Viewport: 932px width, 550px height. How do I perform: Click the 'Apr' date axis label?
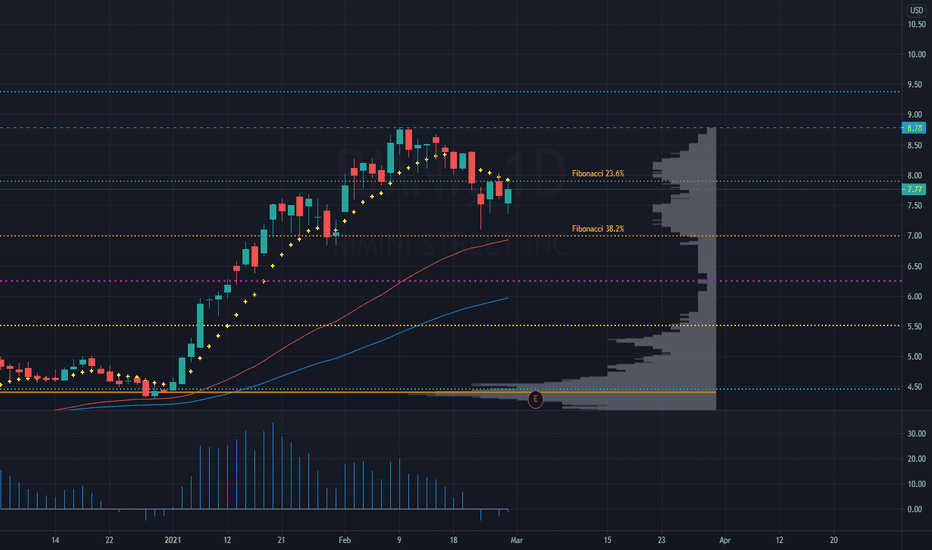pyautogui.click(x=725, y=540)
